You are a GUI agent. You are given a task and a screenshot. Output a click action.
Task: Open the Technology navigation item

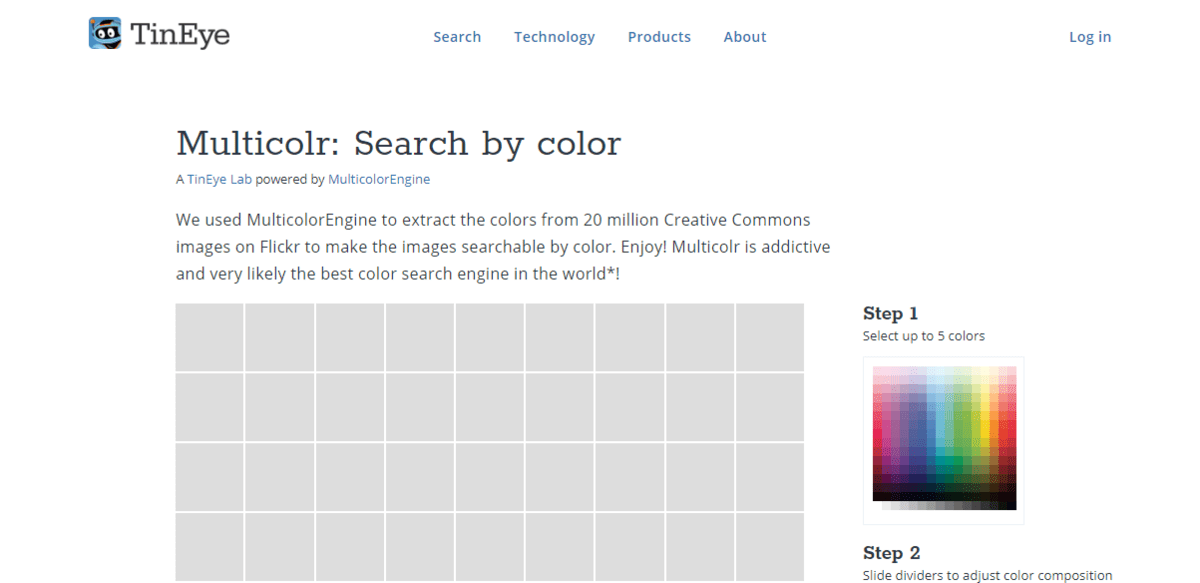[554, 37]
